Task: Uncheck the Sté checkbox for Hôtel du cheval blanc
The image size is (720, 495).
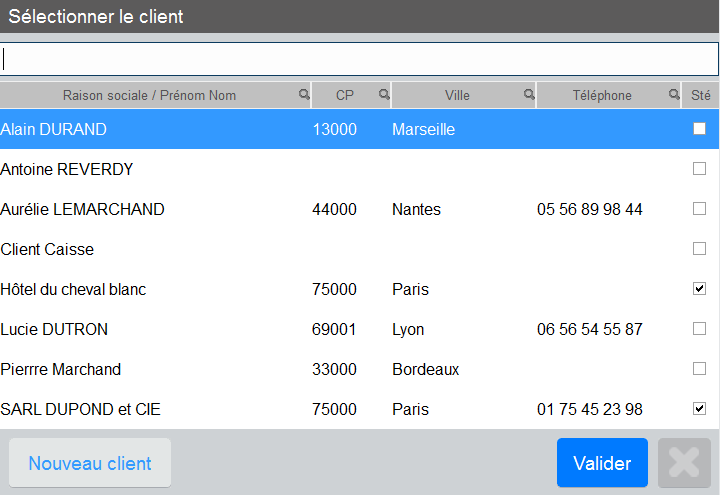Action: pyautogui.click(x=699, y=288)
